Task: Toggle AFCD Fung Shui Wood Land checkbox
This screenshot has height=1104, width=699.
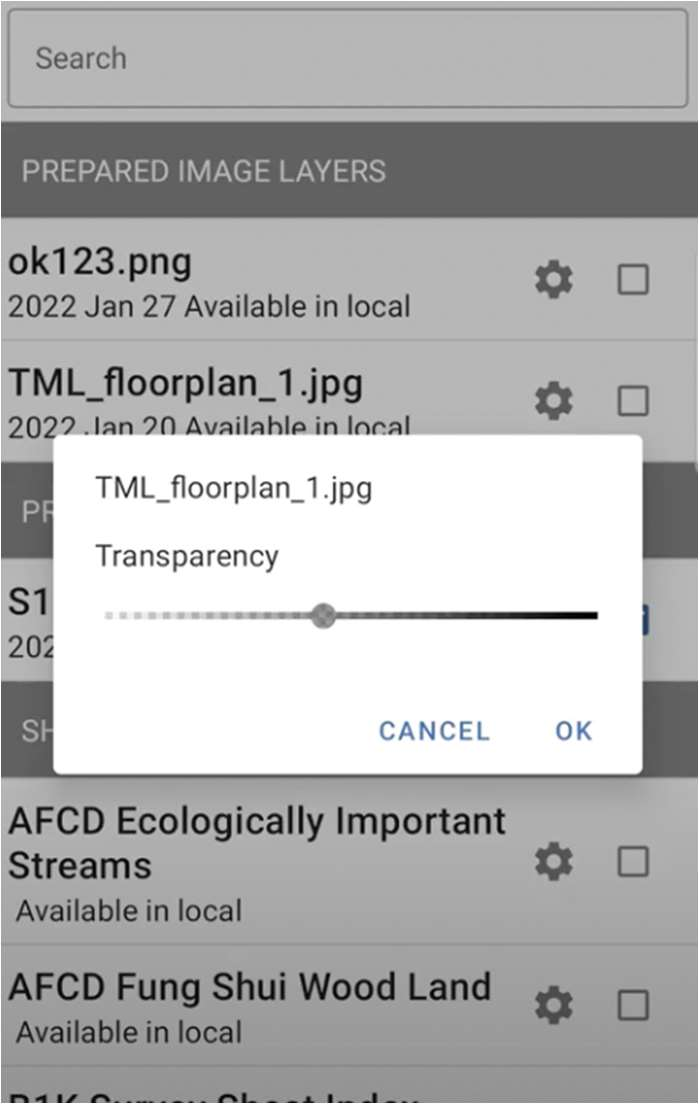Action: point(633,1005)
